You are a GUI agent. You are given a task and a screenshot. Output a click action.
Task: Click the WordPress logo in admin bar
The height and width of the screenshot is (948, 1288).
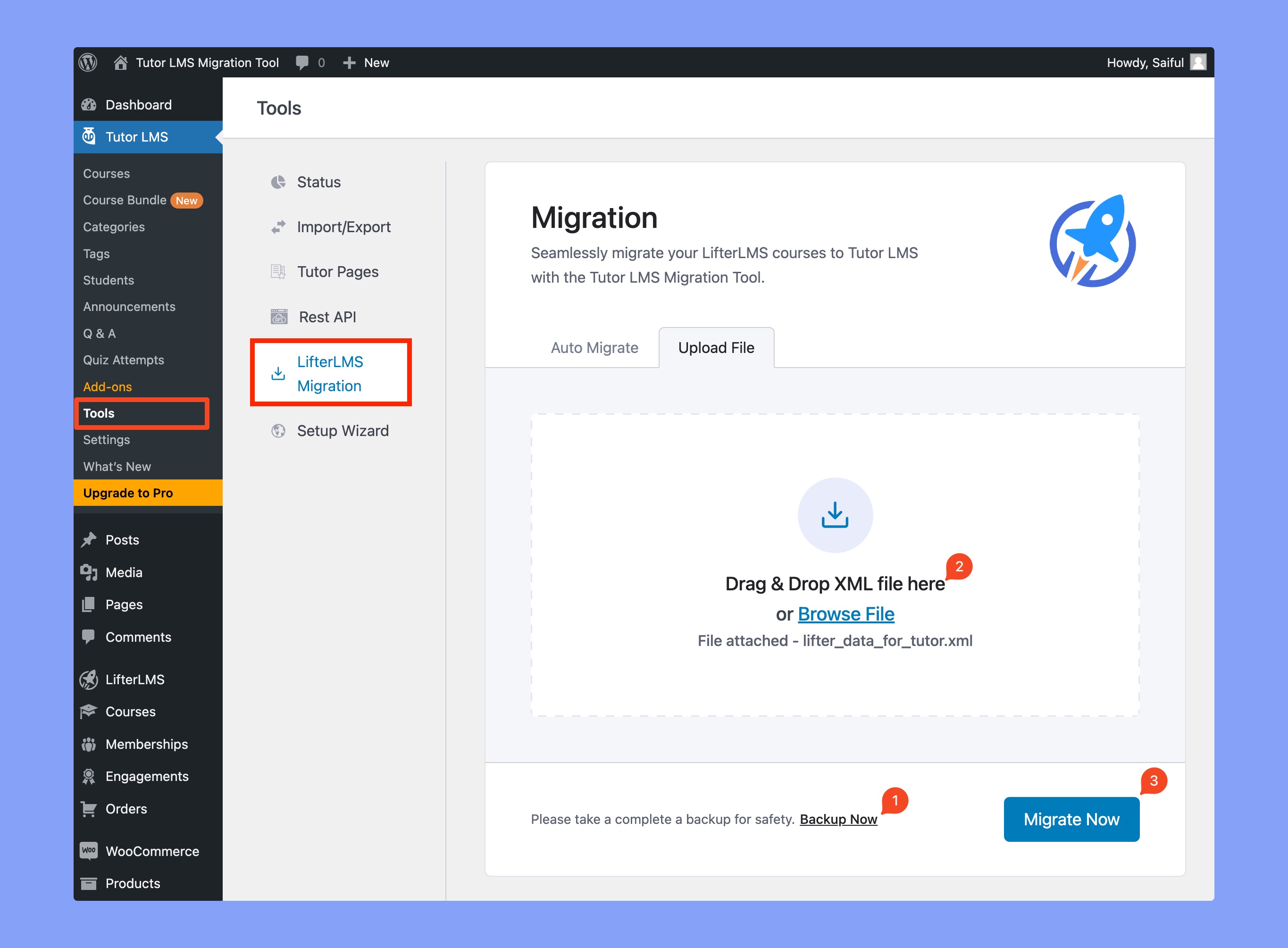[88, 63]
